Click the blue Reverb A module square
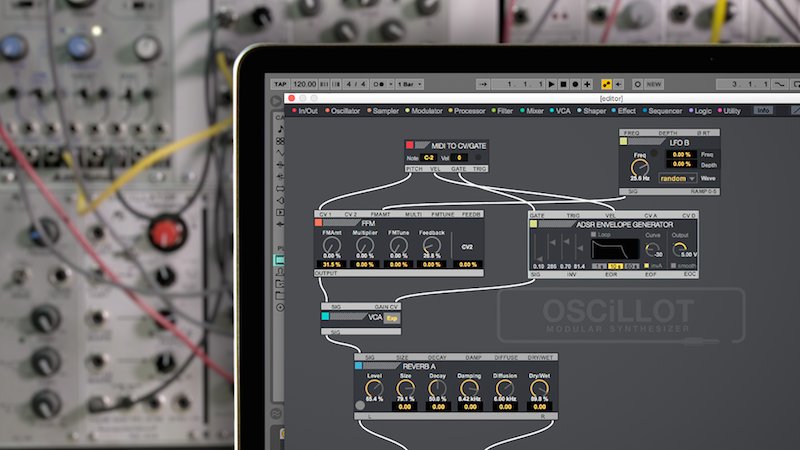This screenshot has width=800, height=450. coord(359,366)
